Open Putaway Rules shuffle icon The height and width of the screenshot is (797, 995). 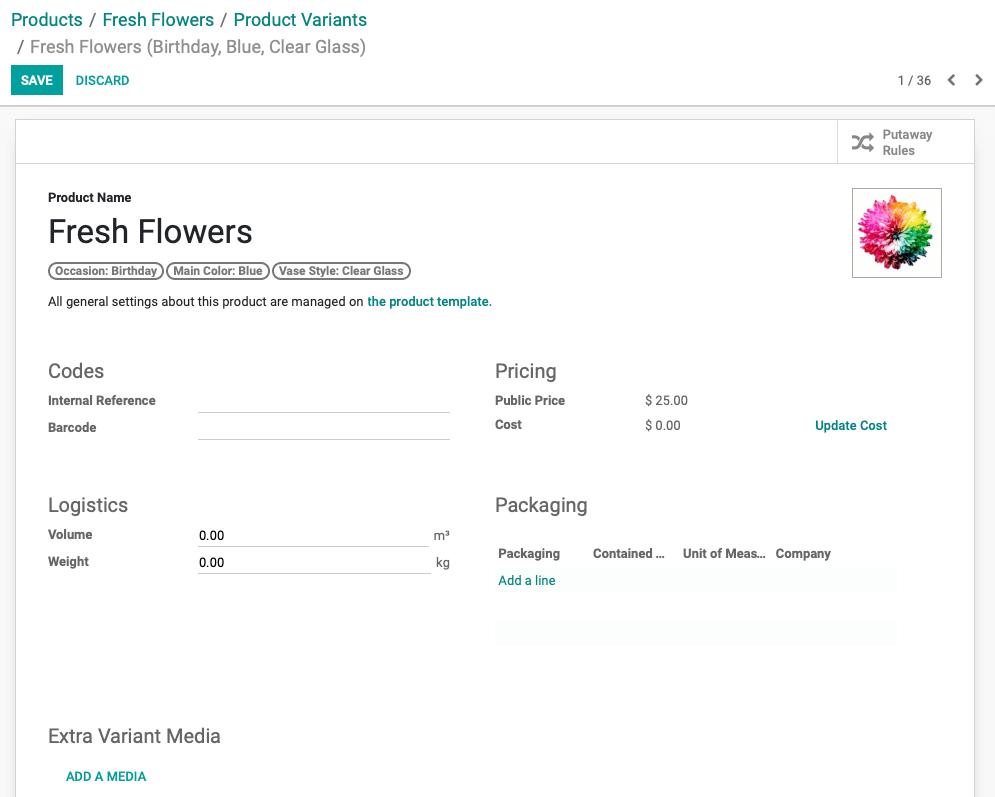pos(862,142)
